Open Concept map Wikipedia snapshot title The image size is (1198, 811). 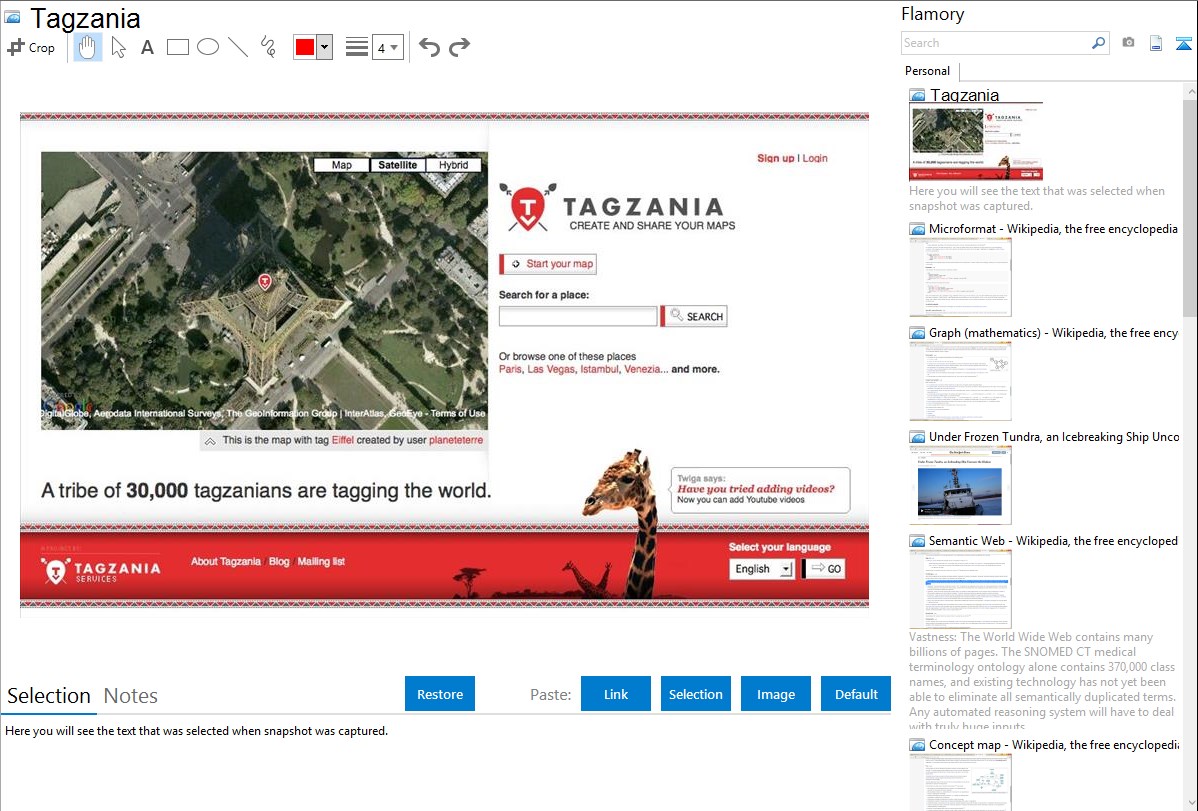[x=1053, y=744]
